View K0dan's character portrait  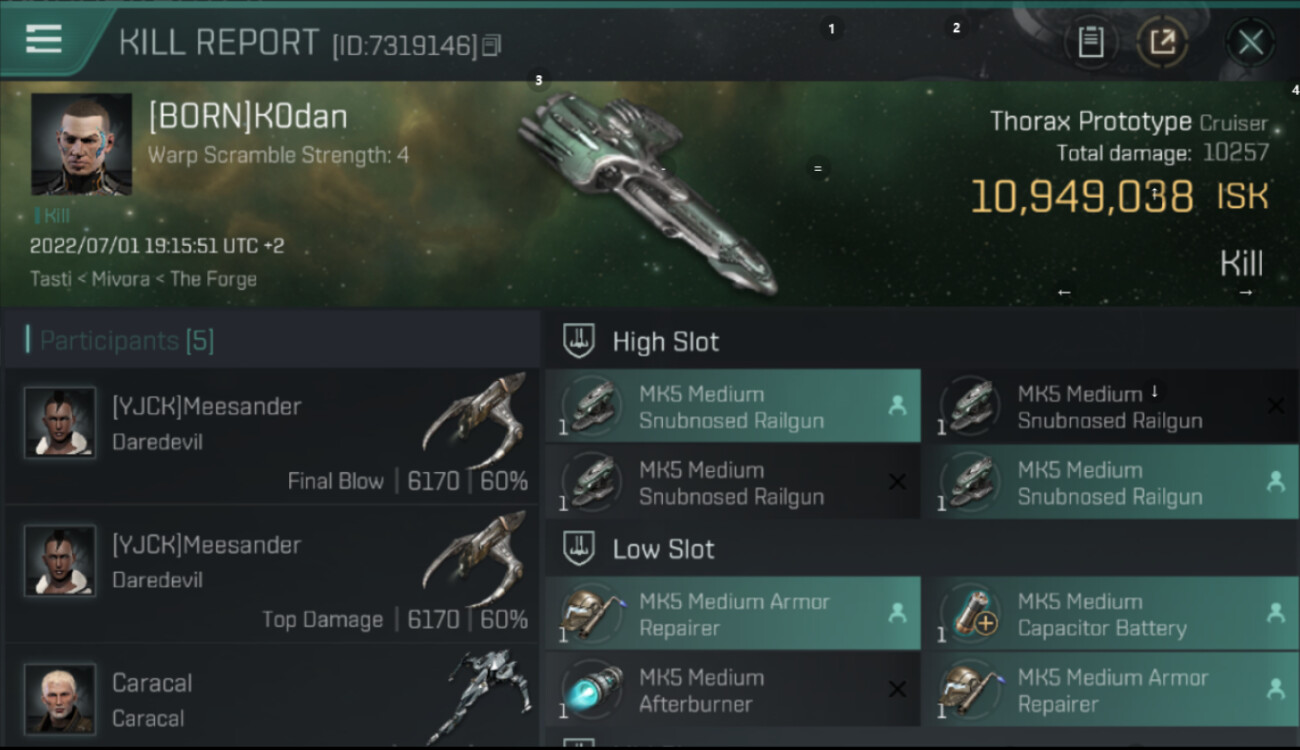pos(82,144)
